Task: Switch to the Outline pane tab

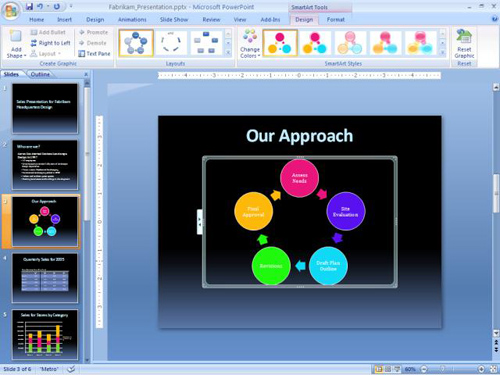Action: pyautogui.click(x=40, y=74)
